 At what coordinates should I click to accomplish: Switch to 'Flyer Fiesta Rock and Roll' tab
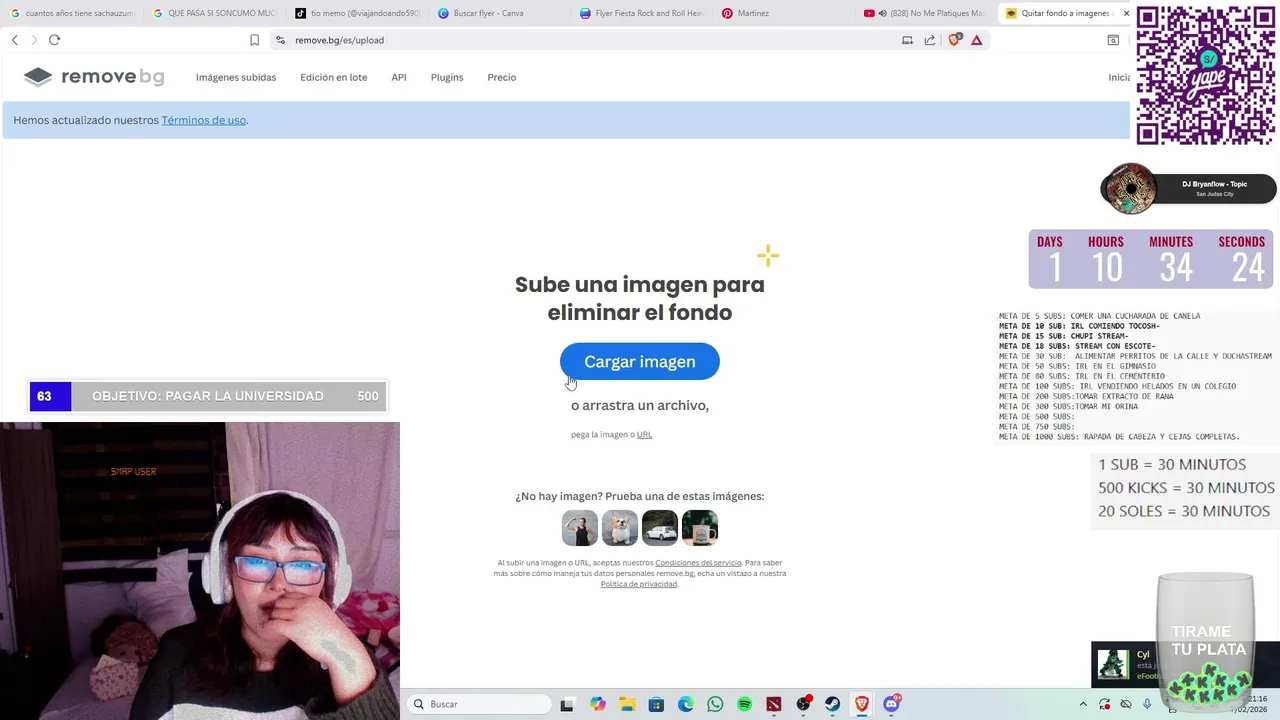click(642, 13)
